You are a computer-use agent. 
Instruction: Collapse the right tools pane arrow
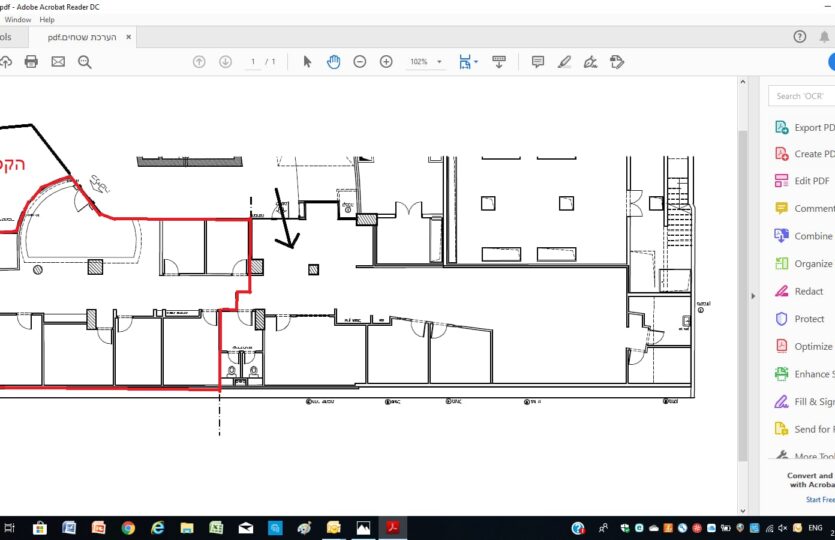751,296
